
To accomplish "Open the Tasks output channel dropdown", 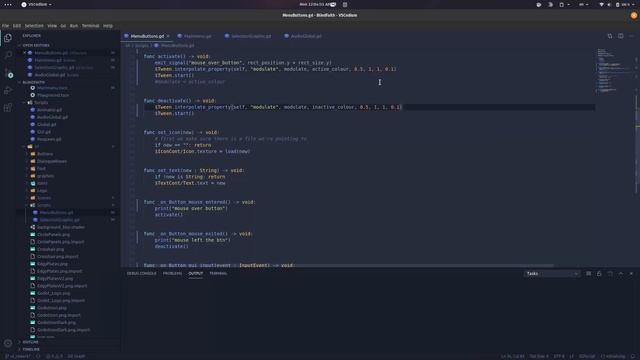I will pyautogui.click(x=552, y=274).
